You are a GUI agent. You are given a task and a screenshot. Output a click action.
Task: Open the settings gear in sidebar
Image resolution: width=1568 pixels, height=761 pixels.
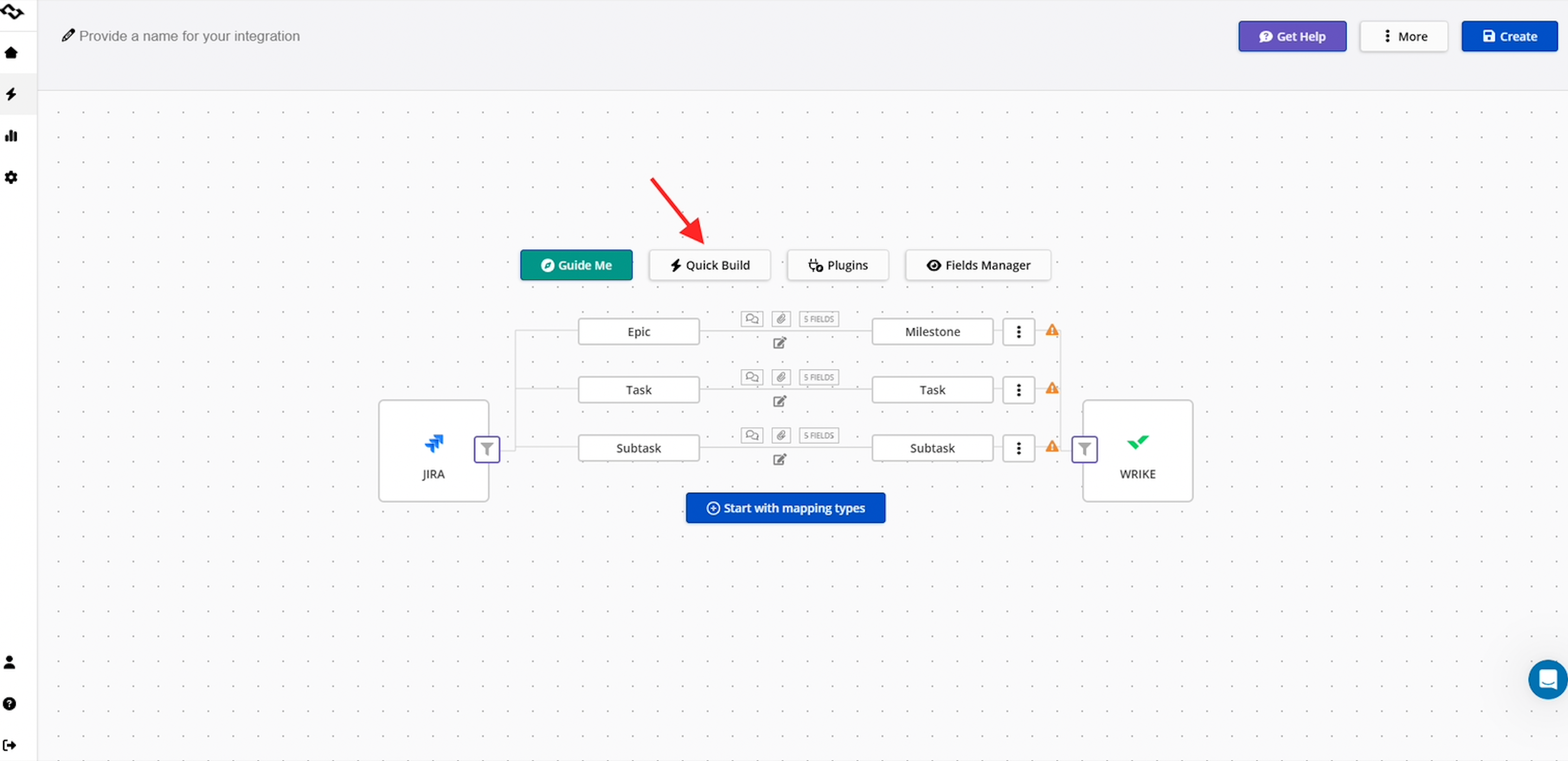coord(11,177)
